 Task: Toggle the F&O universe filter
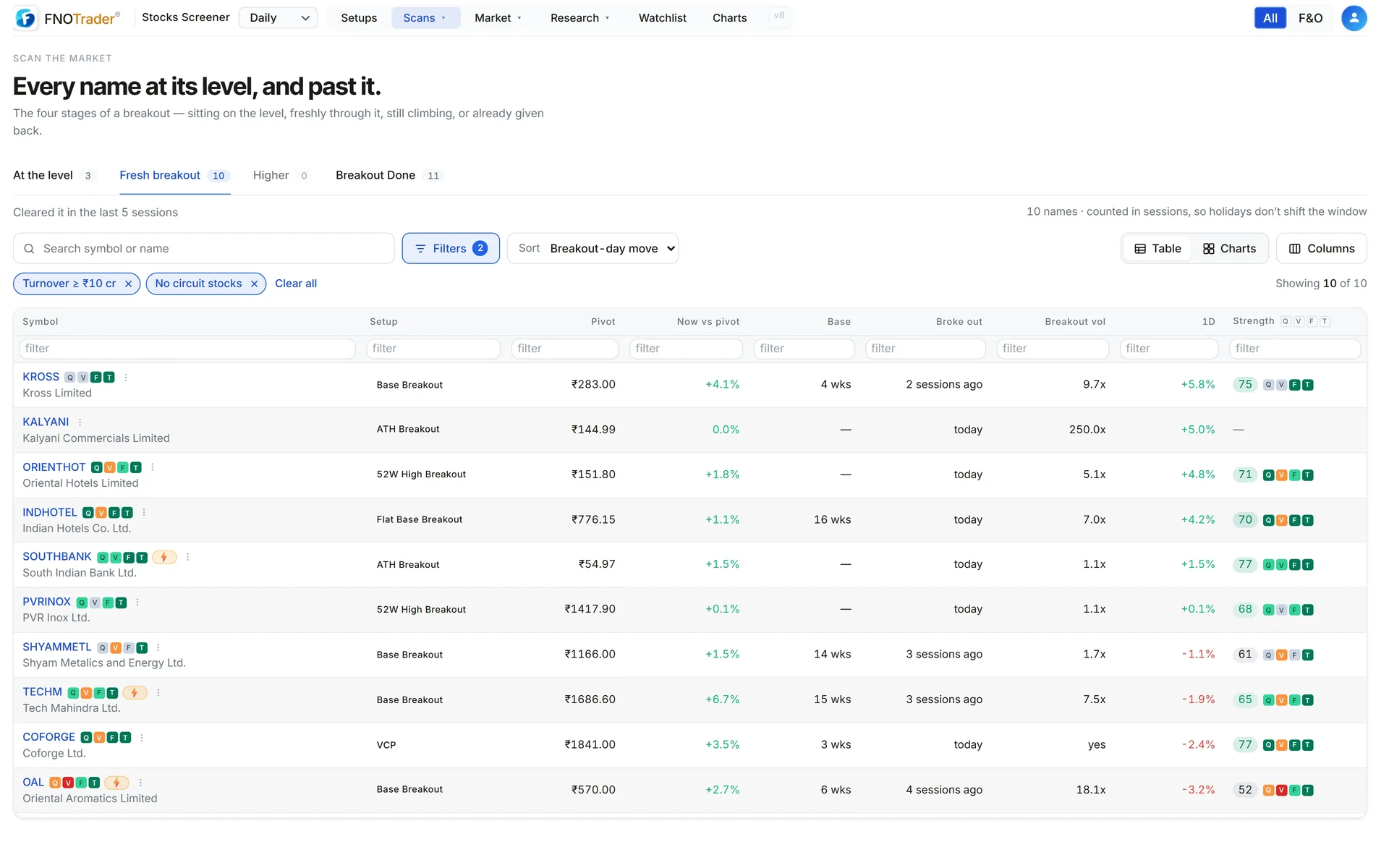[x=1310, y=18]
